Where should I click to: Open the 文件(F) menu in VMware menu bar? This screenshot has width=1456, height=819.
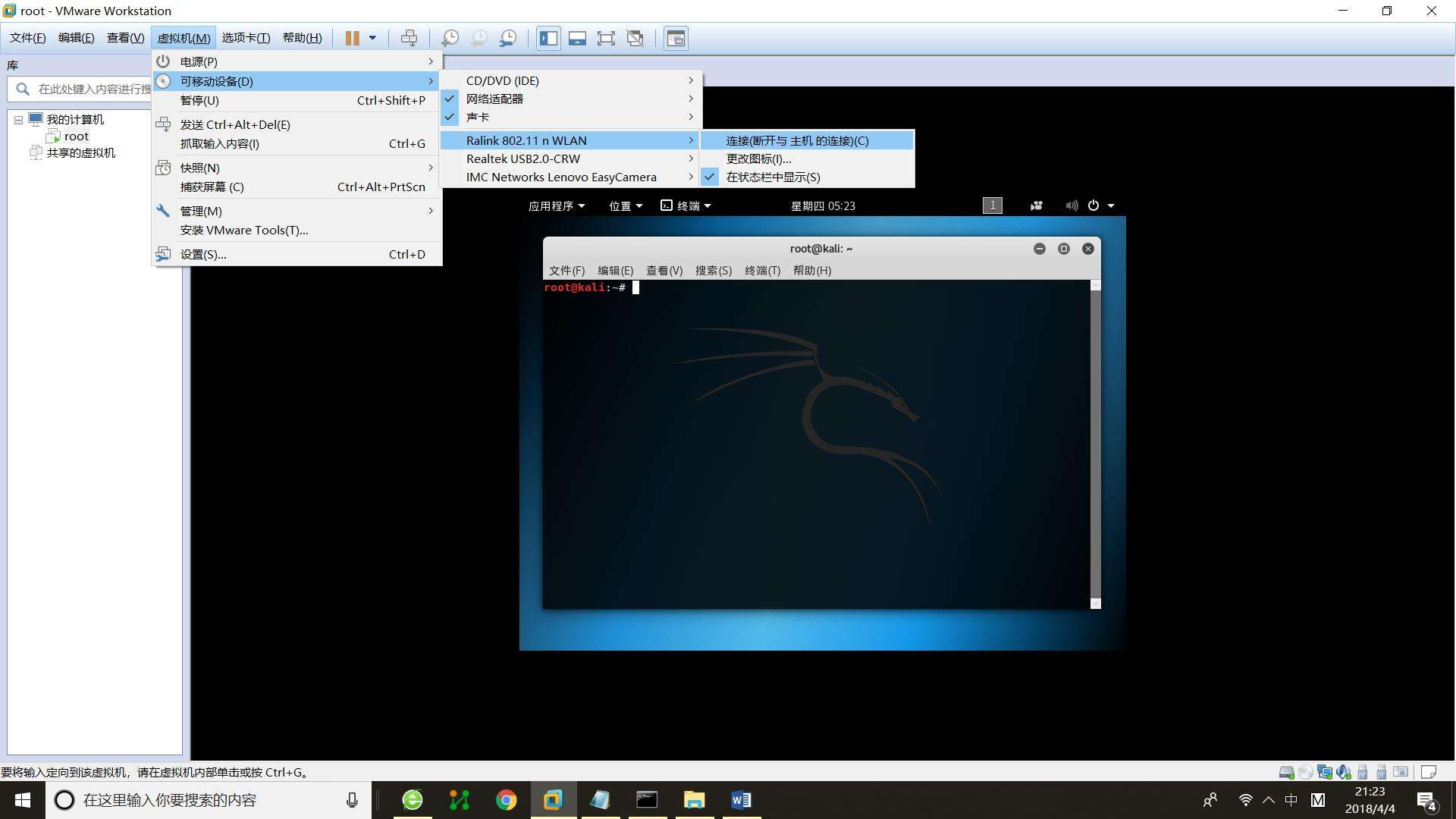tap(27, 38)
